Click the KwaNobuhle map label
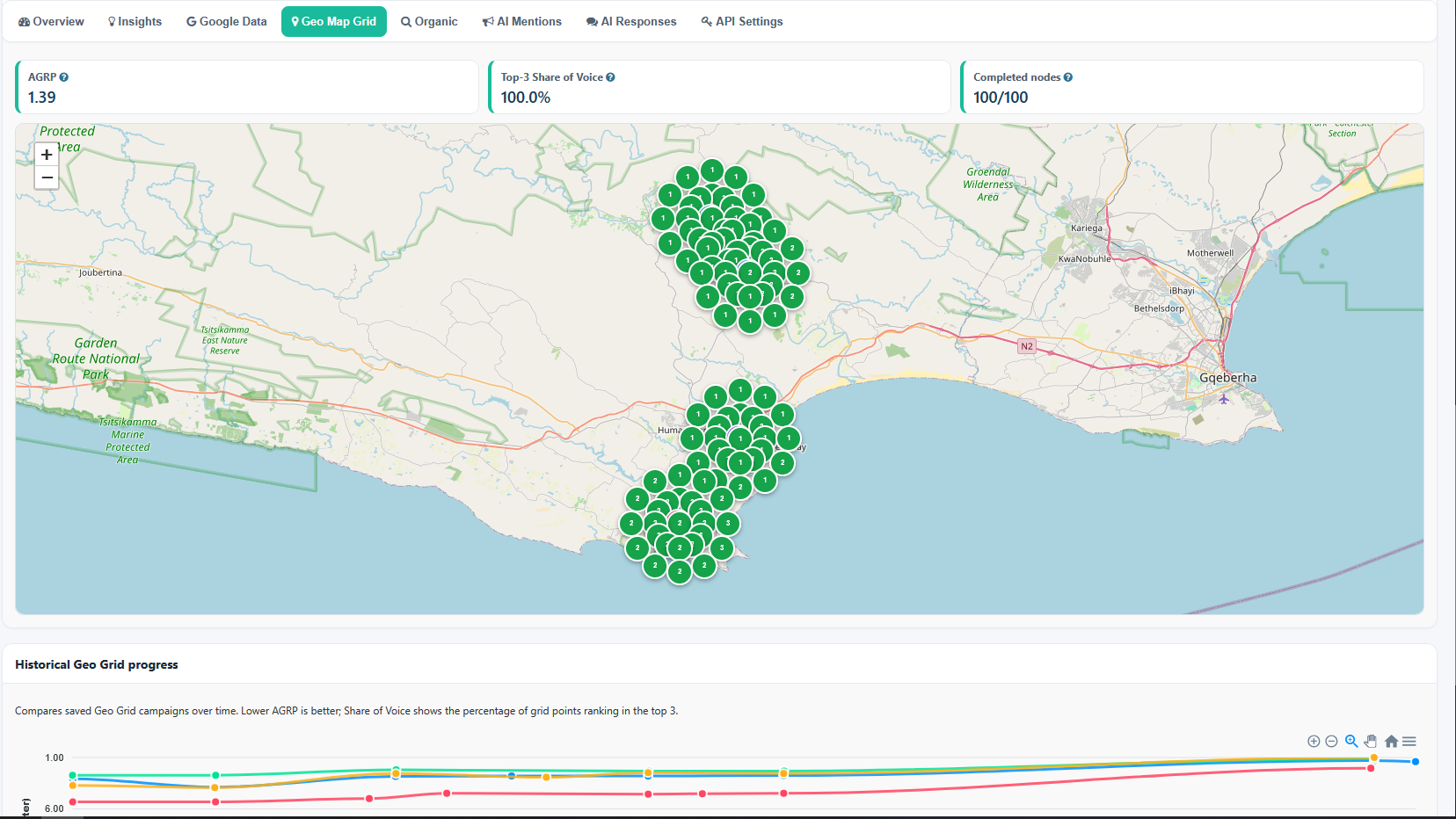This screenshot has width=1456, height=819. coord(1084,259)
